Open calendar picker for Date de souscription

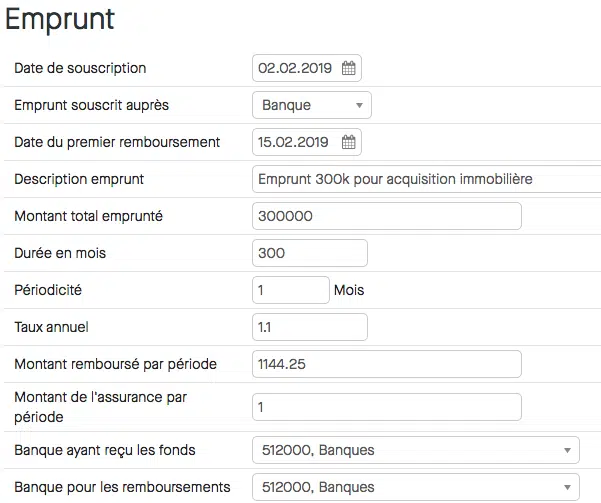coord(348,68)
